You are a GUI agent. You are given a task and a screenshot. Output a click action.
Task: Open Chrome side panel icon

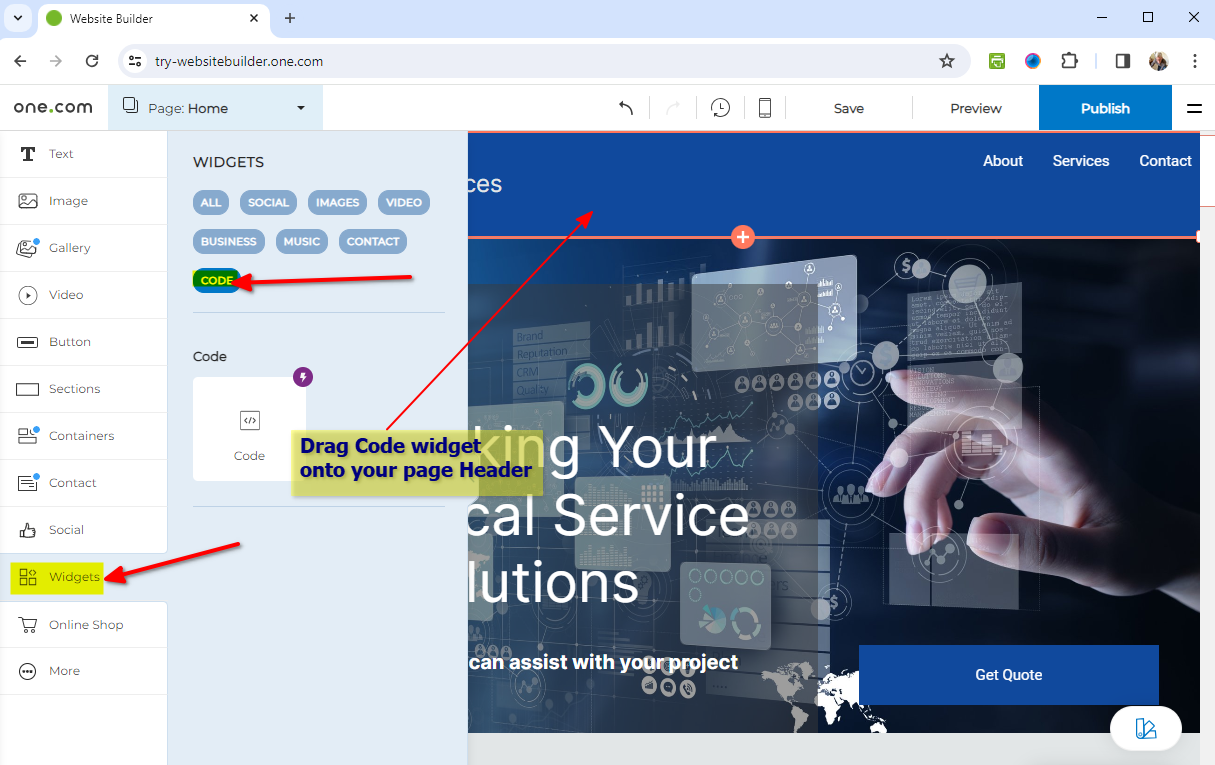(1122, 61)
